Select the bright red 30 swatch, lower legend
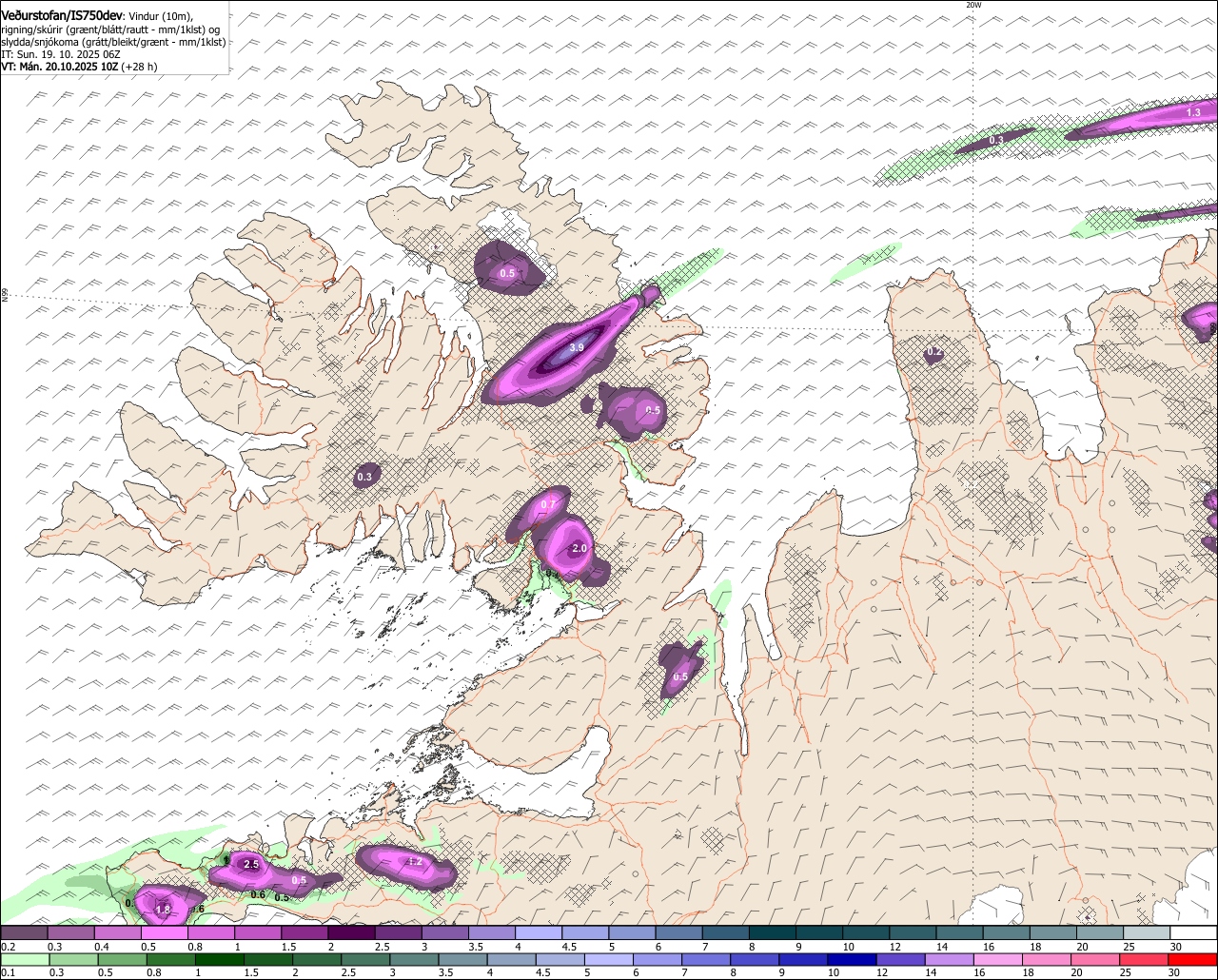This screenshot has height=980, width=1218. pyautogui.click(x=1193, y=960)
